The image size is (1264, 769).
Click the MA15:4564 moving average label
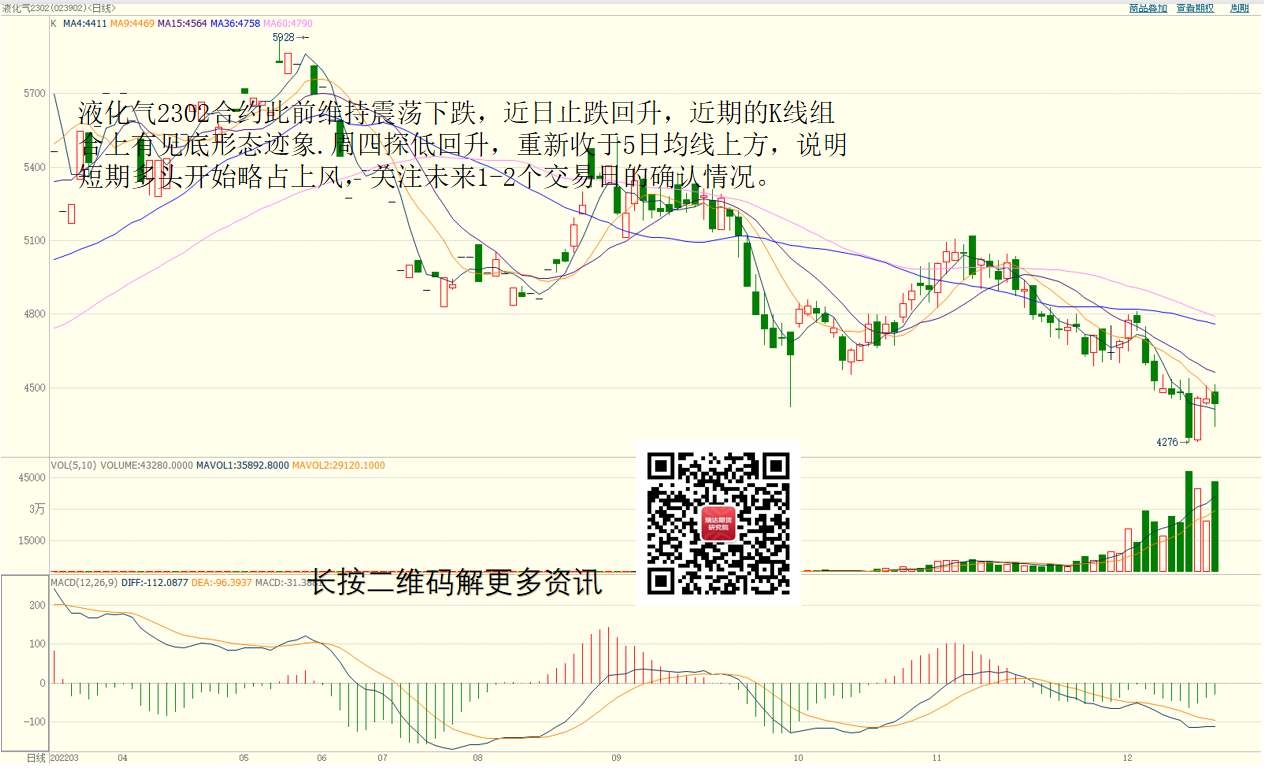183,22
